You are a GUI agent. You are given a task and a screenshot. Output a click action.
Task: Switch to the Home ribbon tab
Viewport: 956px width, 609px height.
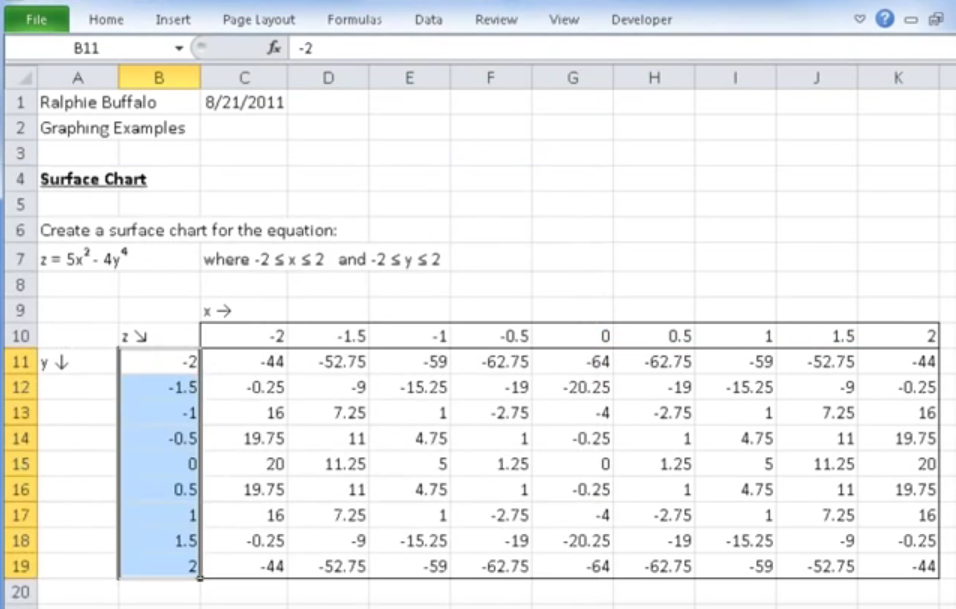coord(106,20)
